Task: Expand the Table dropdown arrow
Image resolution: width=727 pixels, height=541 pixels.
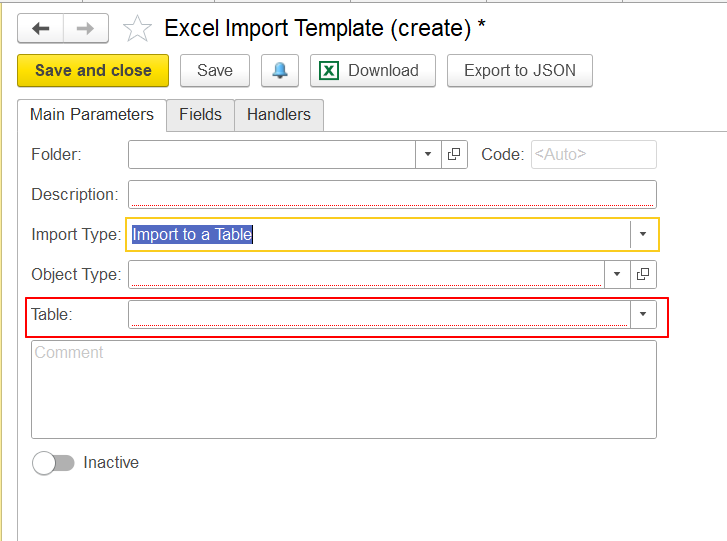Action: [643, 314]
